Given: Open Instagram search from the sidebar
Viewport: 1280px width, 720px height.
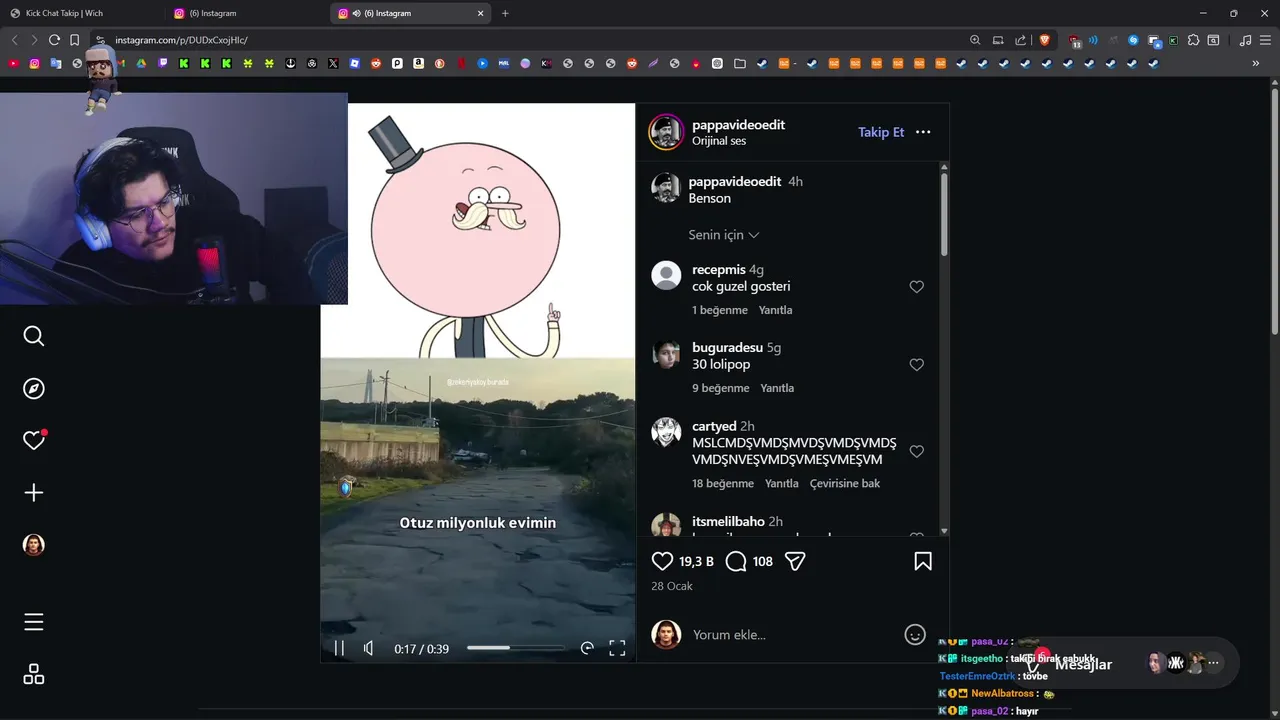Looking at the screenshot, I should pos(34,336).
